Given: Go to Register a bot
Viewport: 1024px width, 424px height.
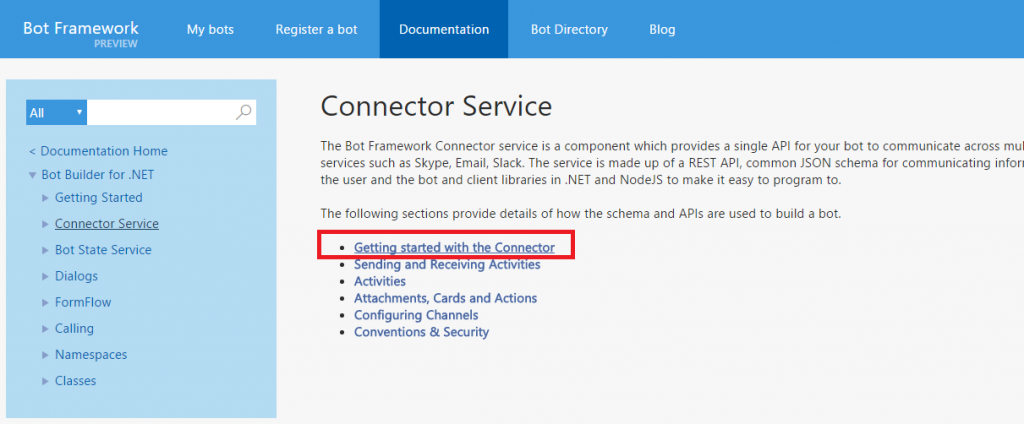Looking at the screenshot, I should point(316,29).
